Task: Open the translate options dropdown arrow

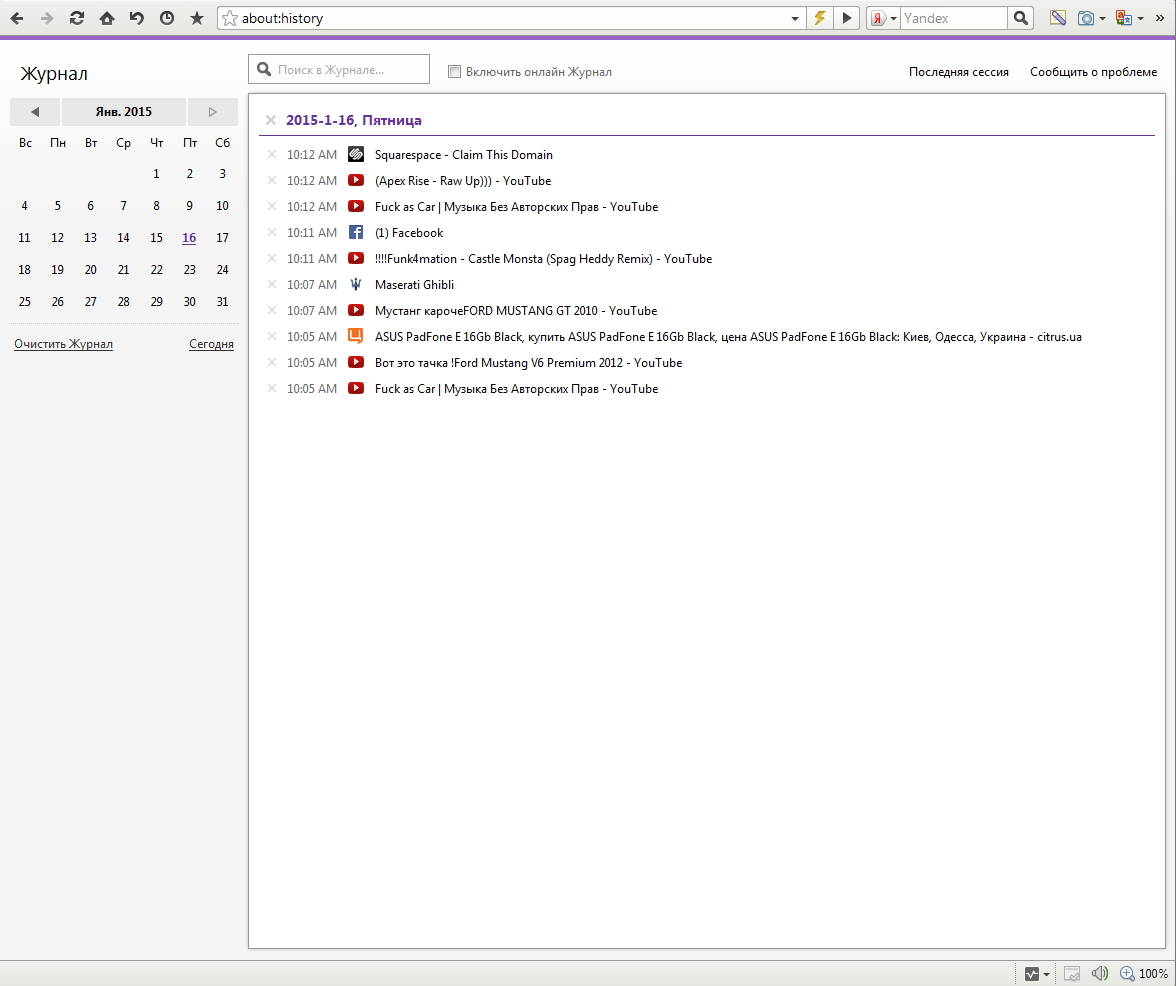Action: 1140,18
